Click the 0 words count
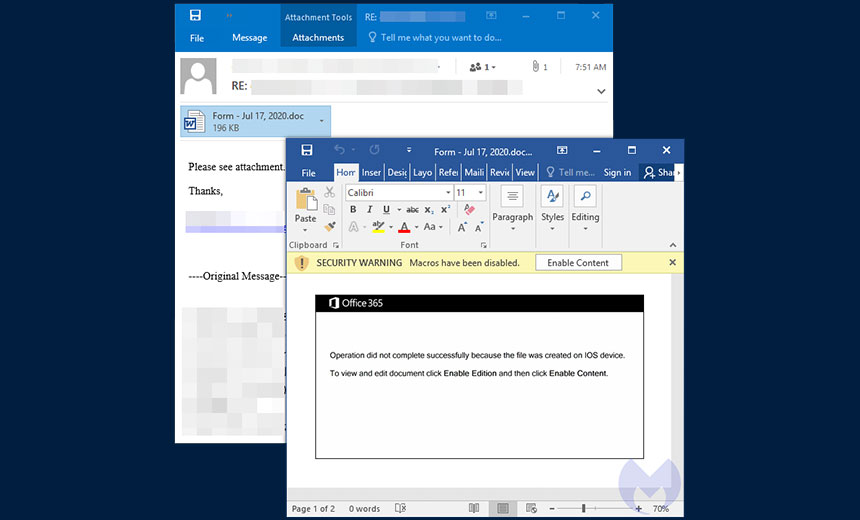Screen dimensions: 860x520 [364, 508]
